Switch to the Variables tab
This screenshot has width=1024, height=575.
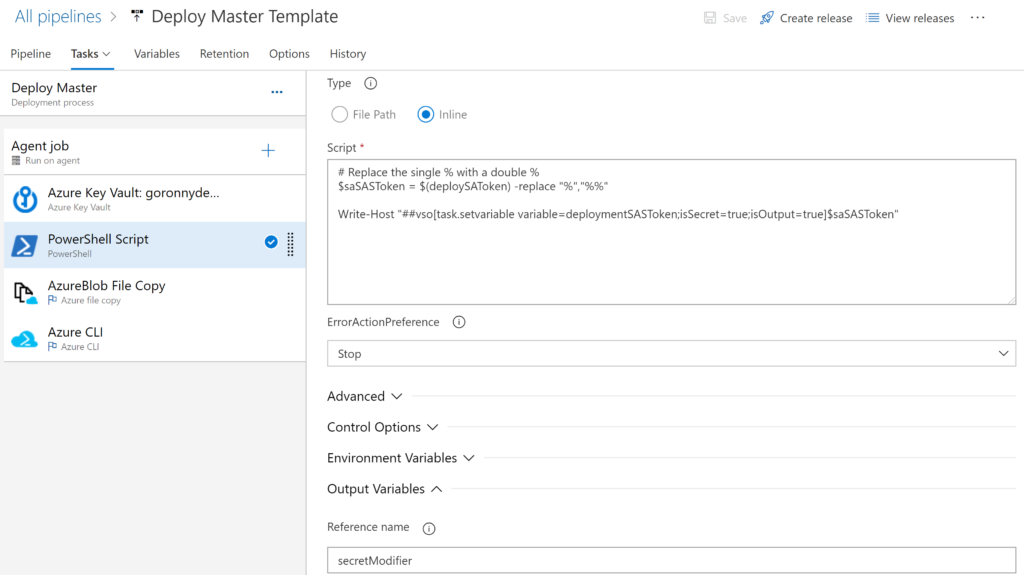157,54
